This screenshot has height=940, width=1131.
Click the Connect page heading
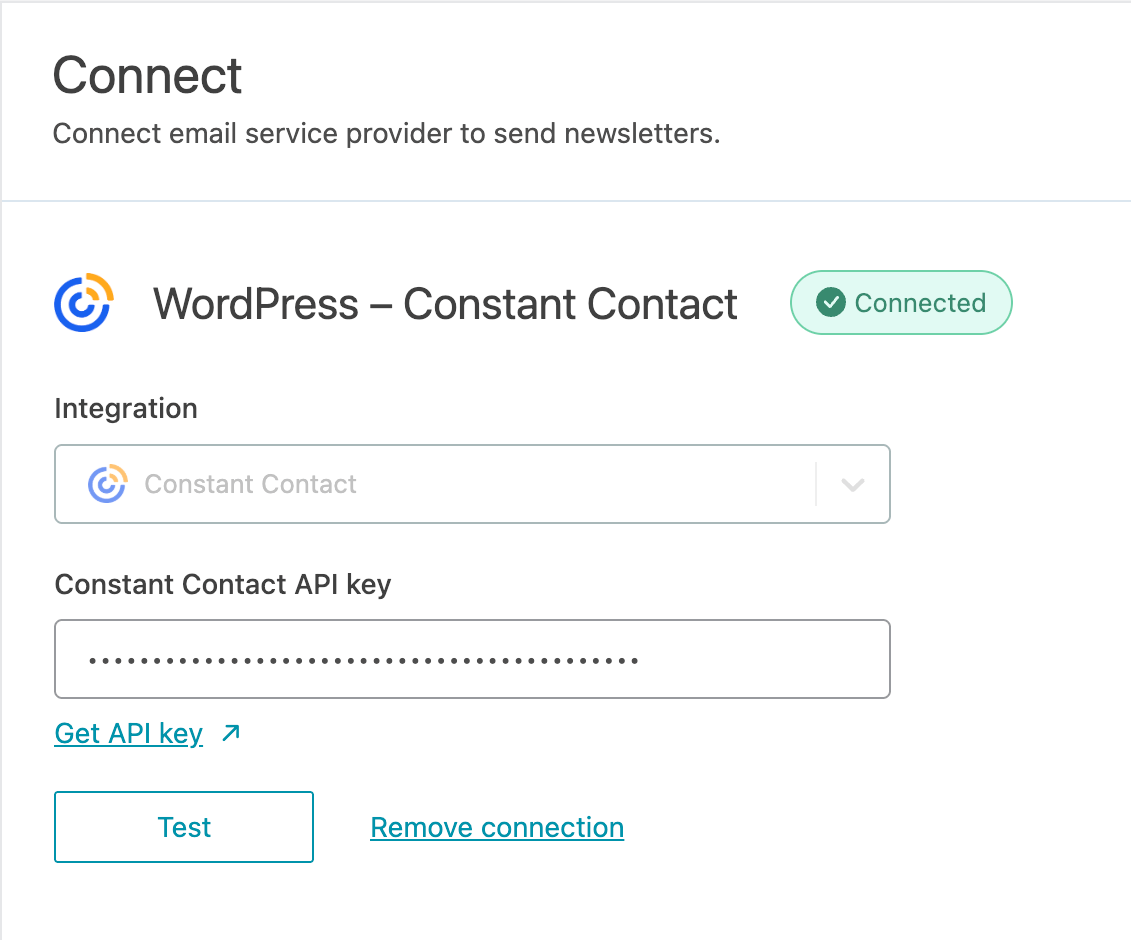(147, 76)
